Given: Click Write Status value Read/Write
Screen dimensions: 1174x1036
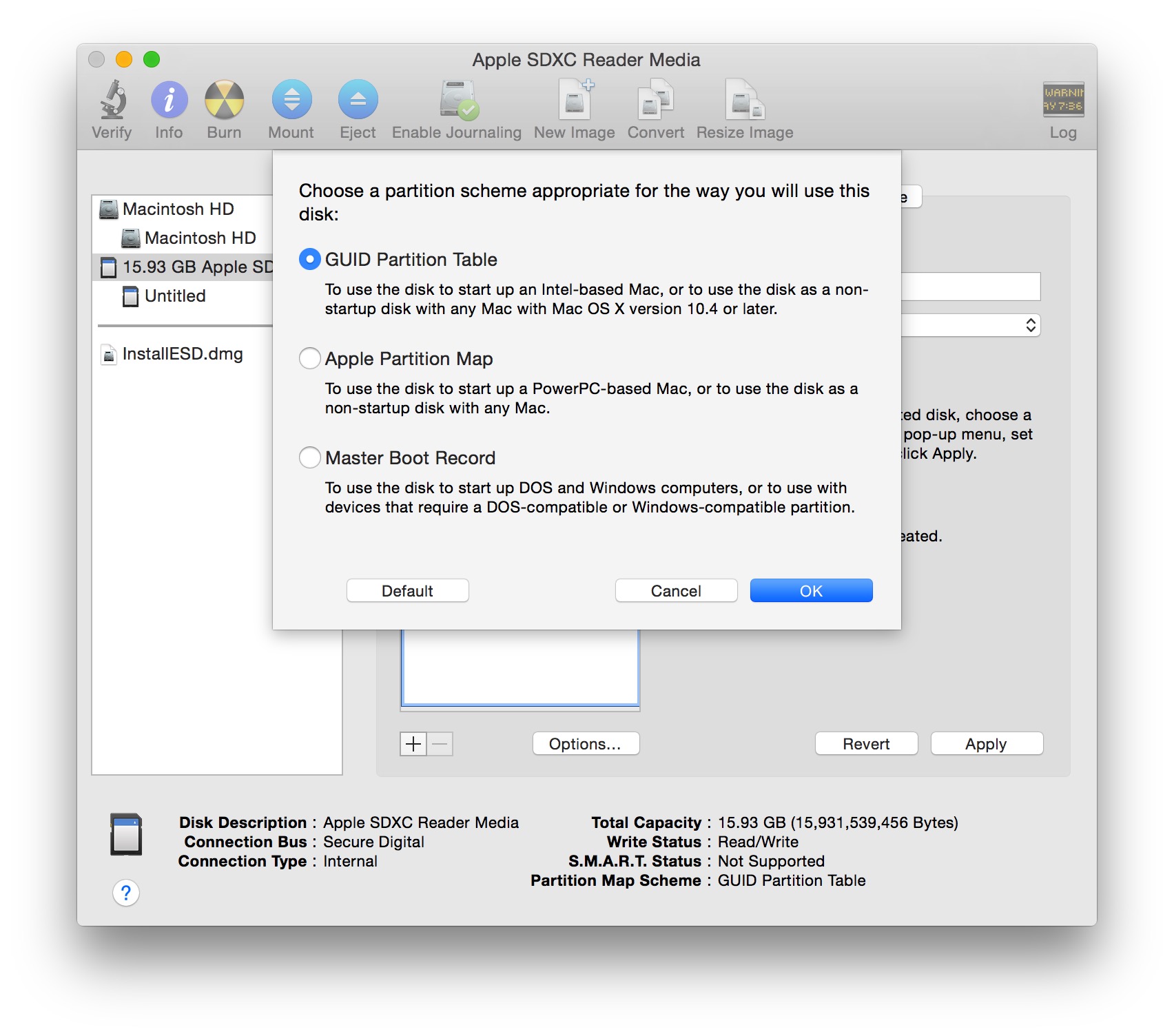Looking at the screenshot, I should [x=758, y=842].
